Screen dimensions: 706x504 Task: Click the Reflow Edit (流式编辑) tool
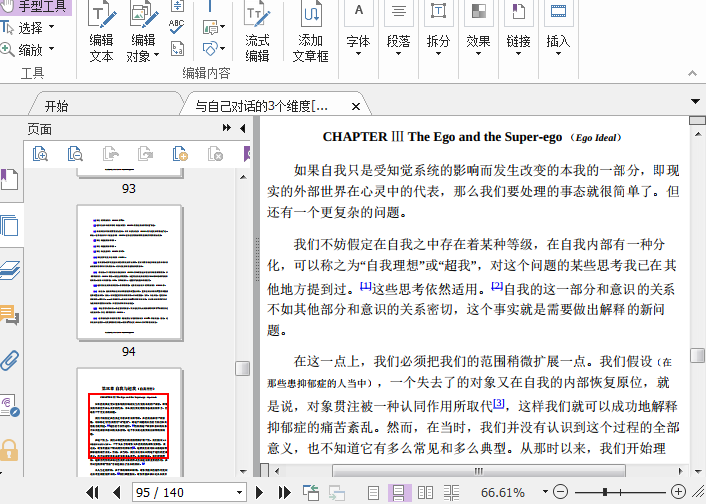coord(257,32)
